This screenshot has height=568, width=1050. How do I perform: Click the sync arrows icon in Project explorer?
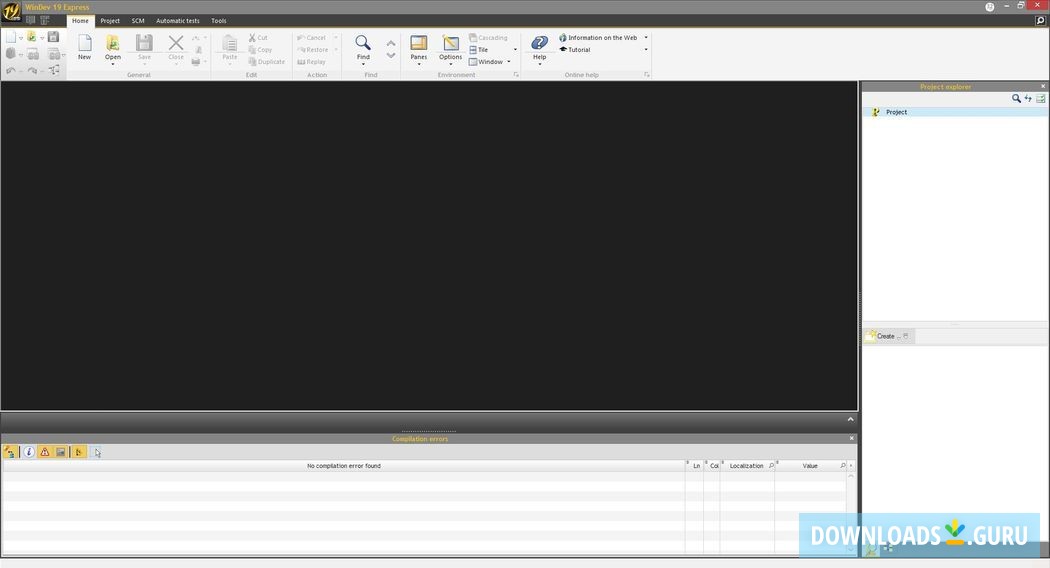pos(1028,98)
